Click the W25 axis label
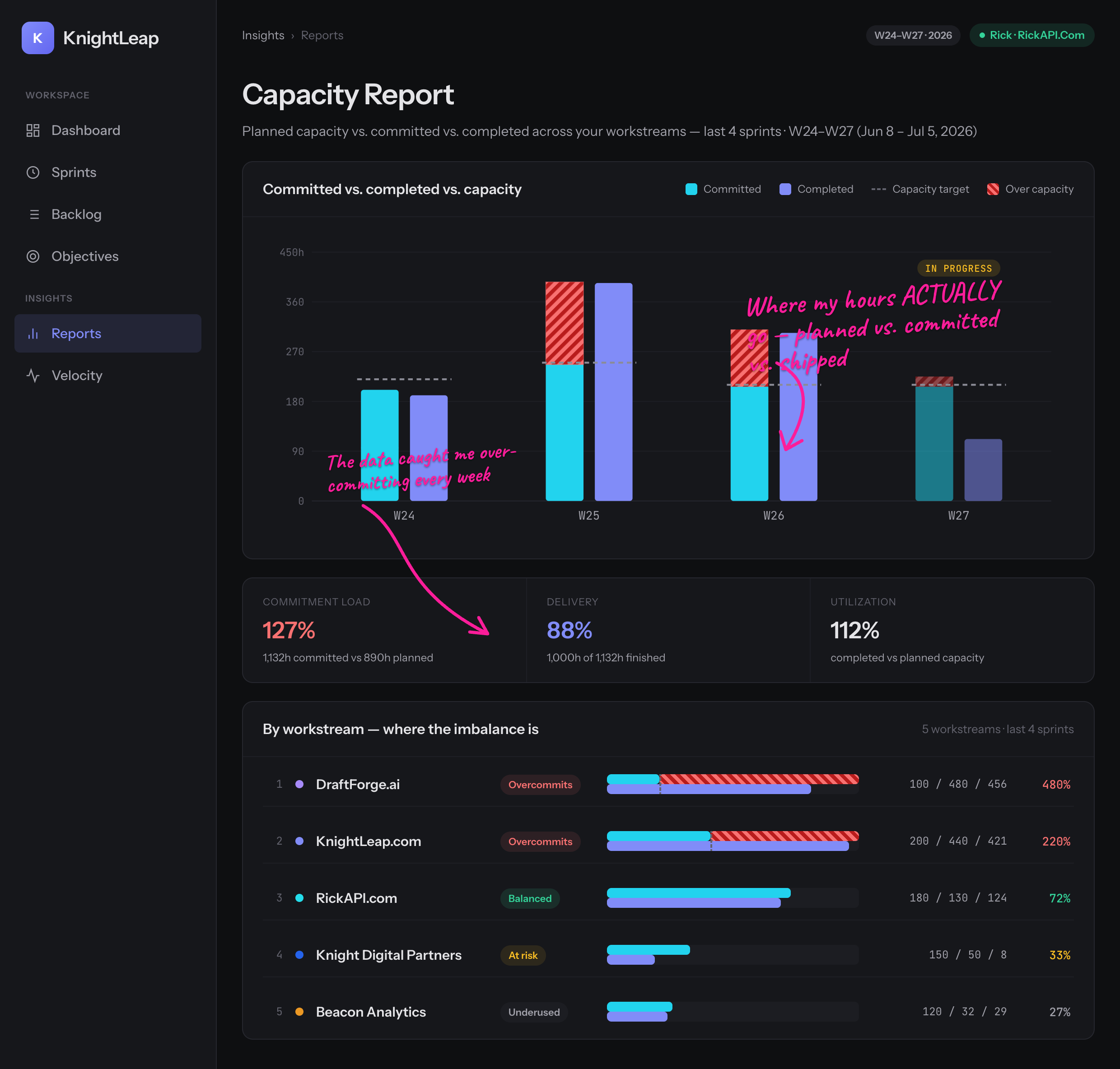 pos(589,516)
